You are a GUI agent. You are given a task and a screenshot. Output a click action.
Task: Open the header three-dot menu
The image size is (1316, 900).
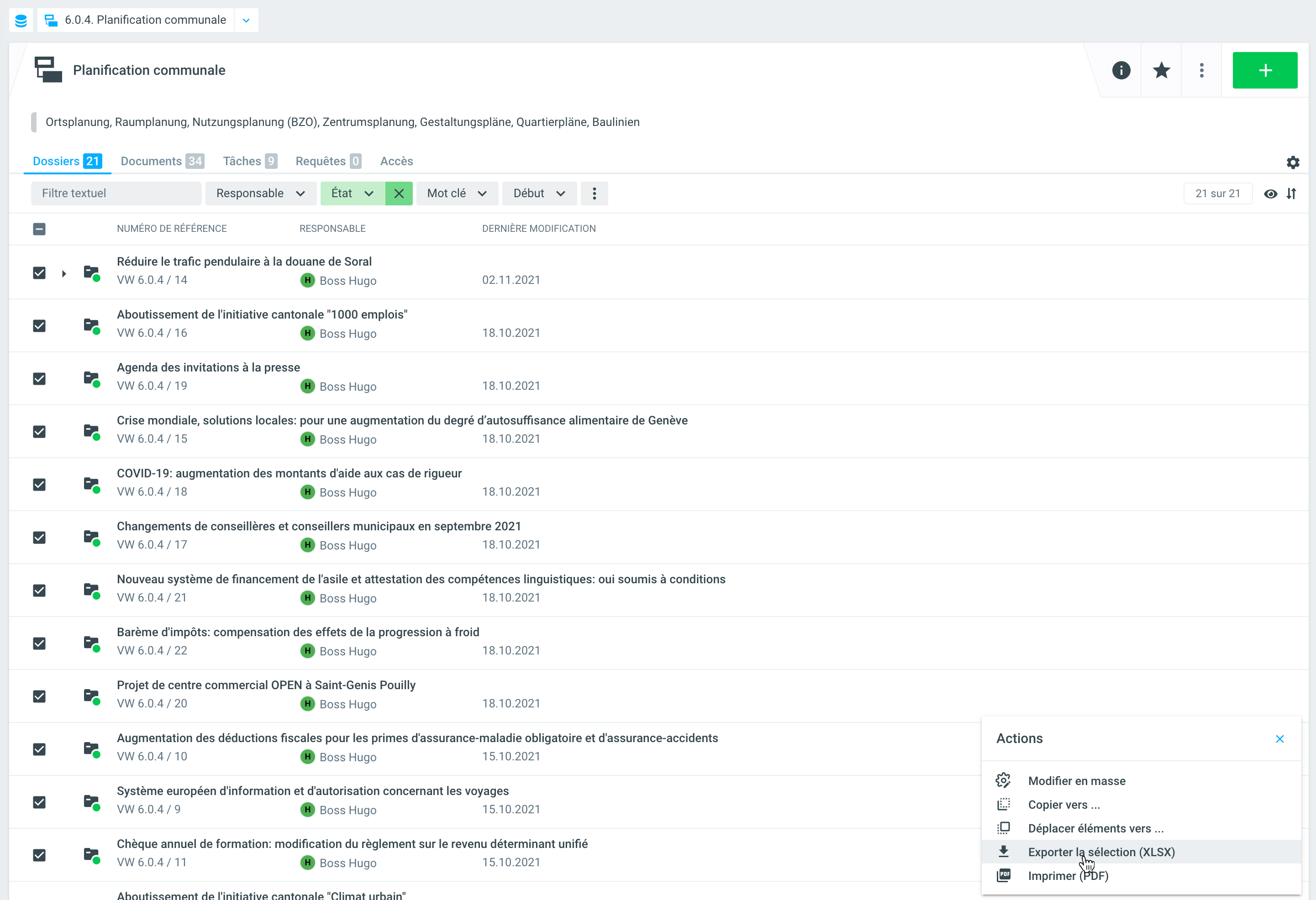pyautogui.click(x=1201, y=70)
